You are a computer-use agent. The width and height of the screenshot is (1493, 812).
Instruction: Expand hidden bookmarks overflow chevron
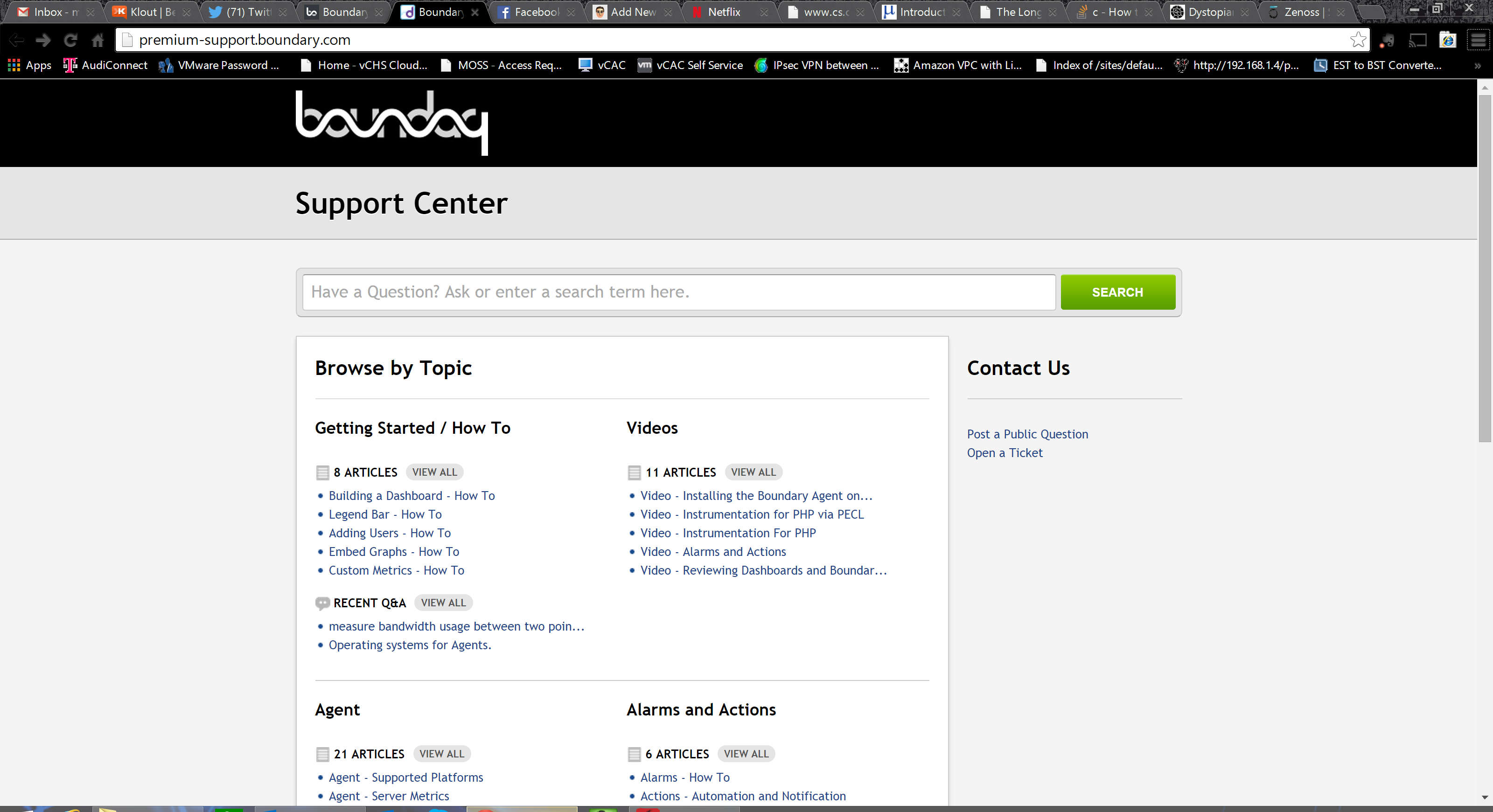click(1477, 65)
